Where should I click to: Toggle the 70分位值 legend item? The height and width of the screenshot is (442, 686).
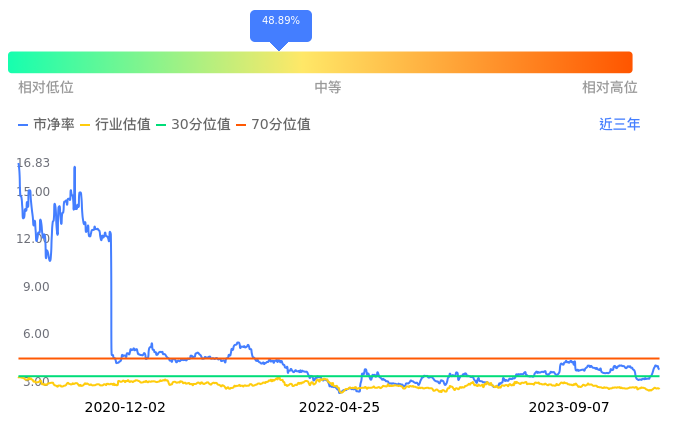pos(273,125)
